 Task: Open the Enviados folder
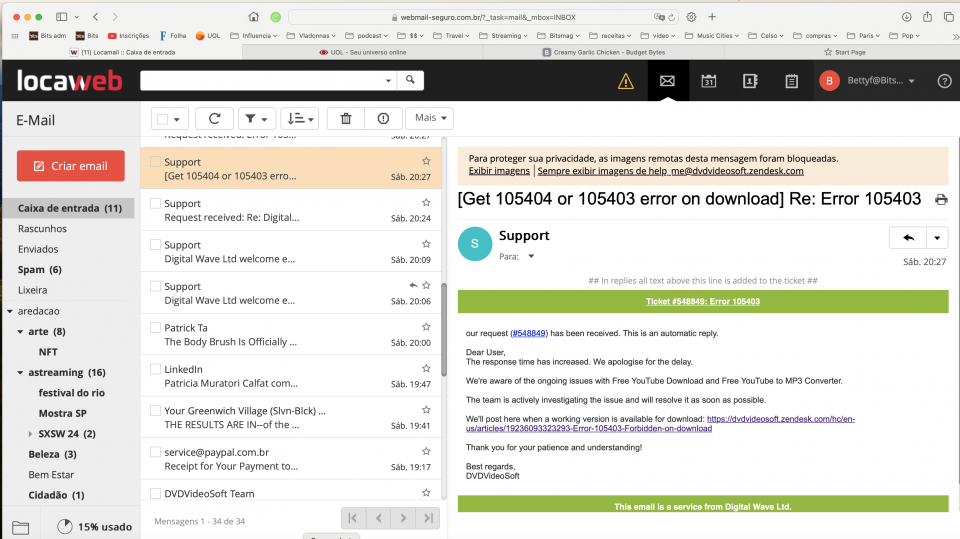38,249
